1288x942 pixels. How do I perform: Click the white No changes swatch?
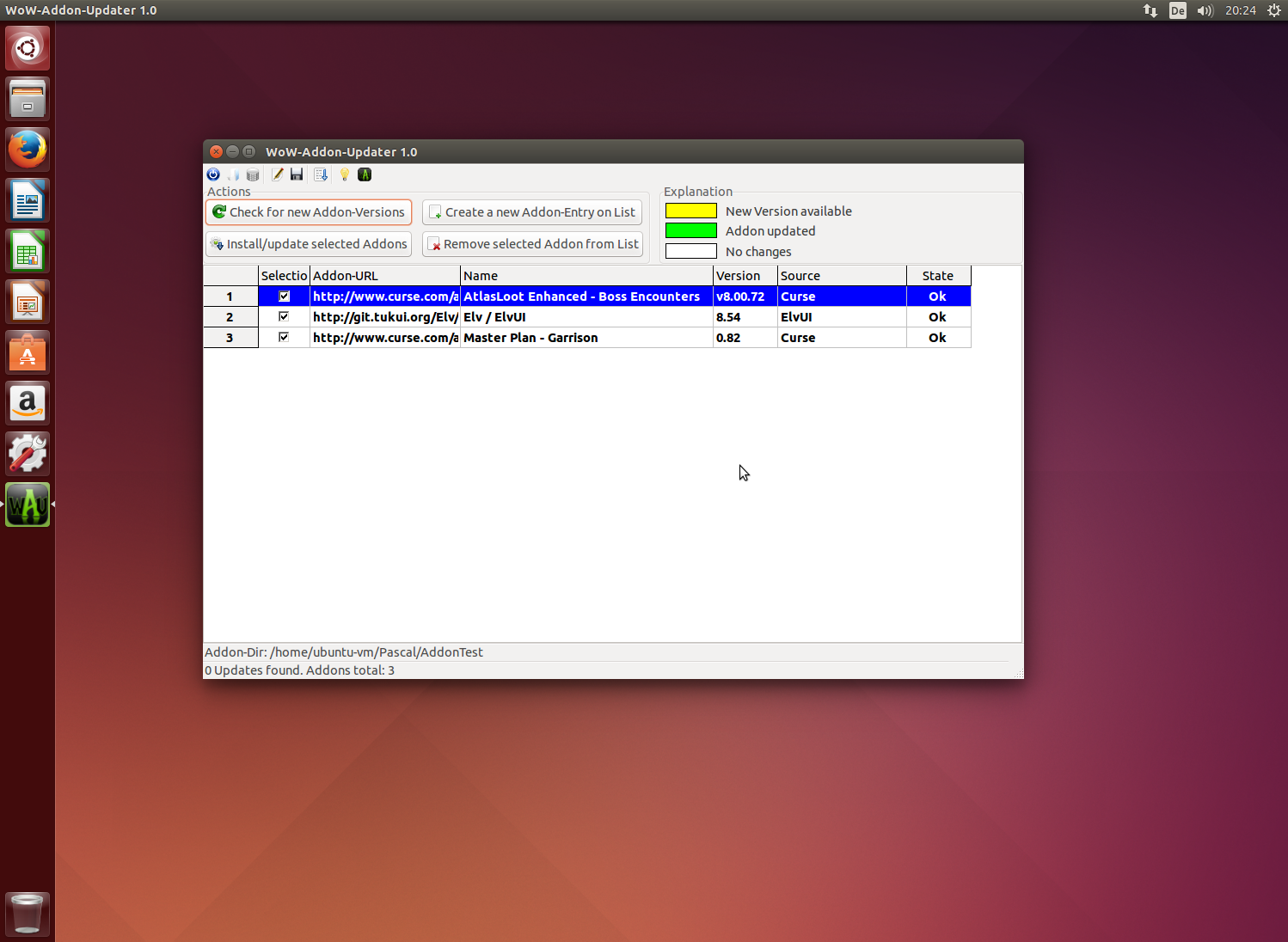691,251
